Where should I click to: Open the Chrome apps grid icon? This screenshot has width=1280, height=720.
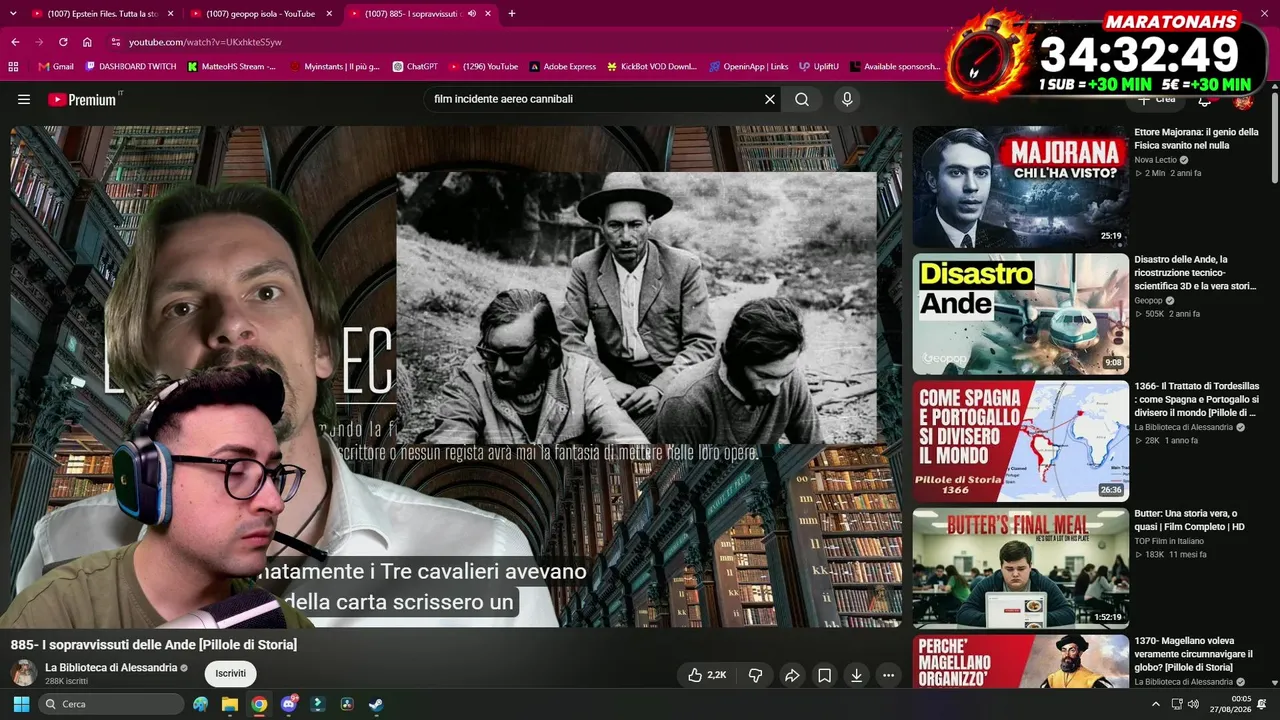click(13, 67)
